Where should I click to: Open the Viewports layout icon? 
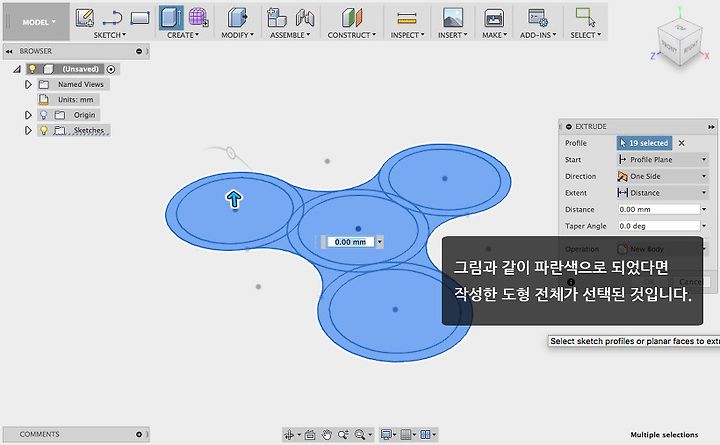pyautogui.click(x=426, y=434)
